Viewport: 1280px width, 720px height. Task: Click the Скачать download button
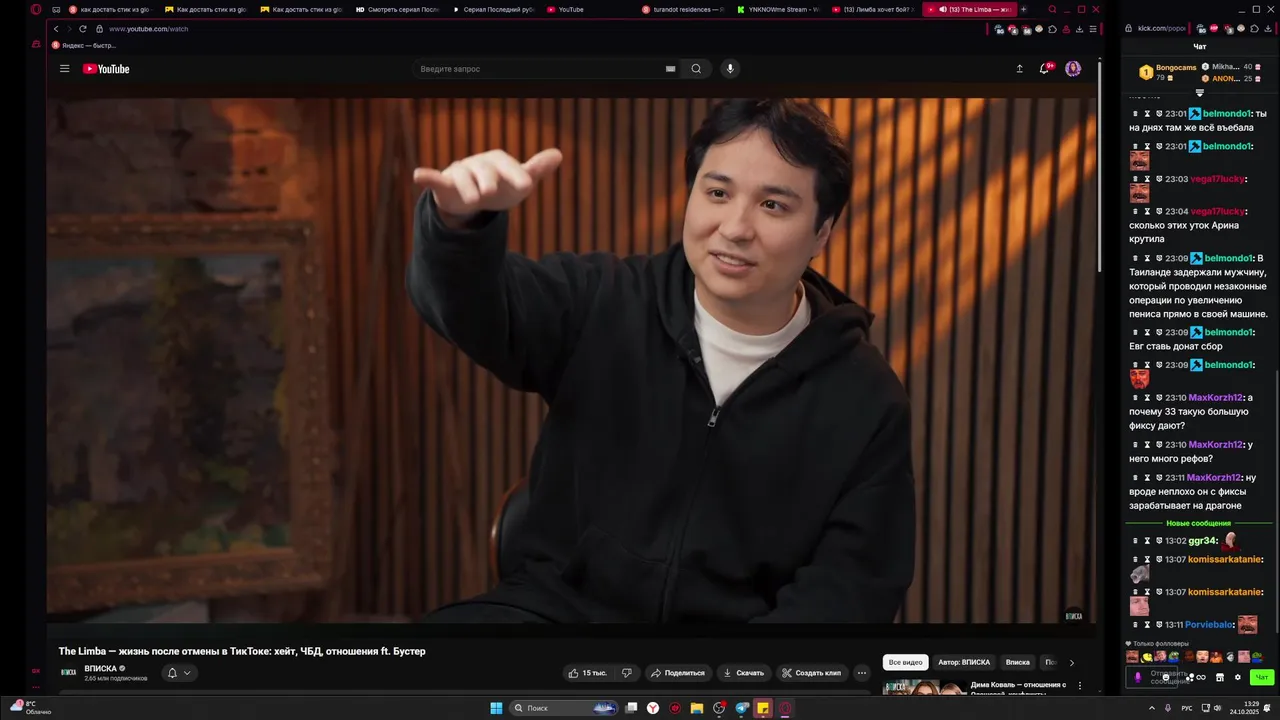click(744, 673)
